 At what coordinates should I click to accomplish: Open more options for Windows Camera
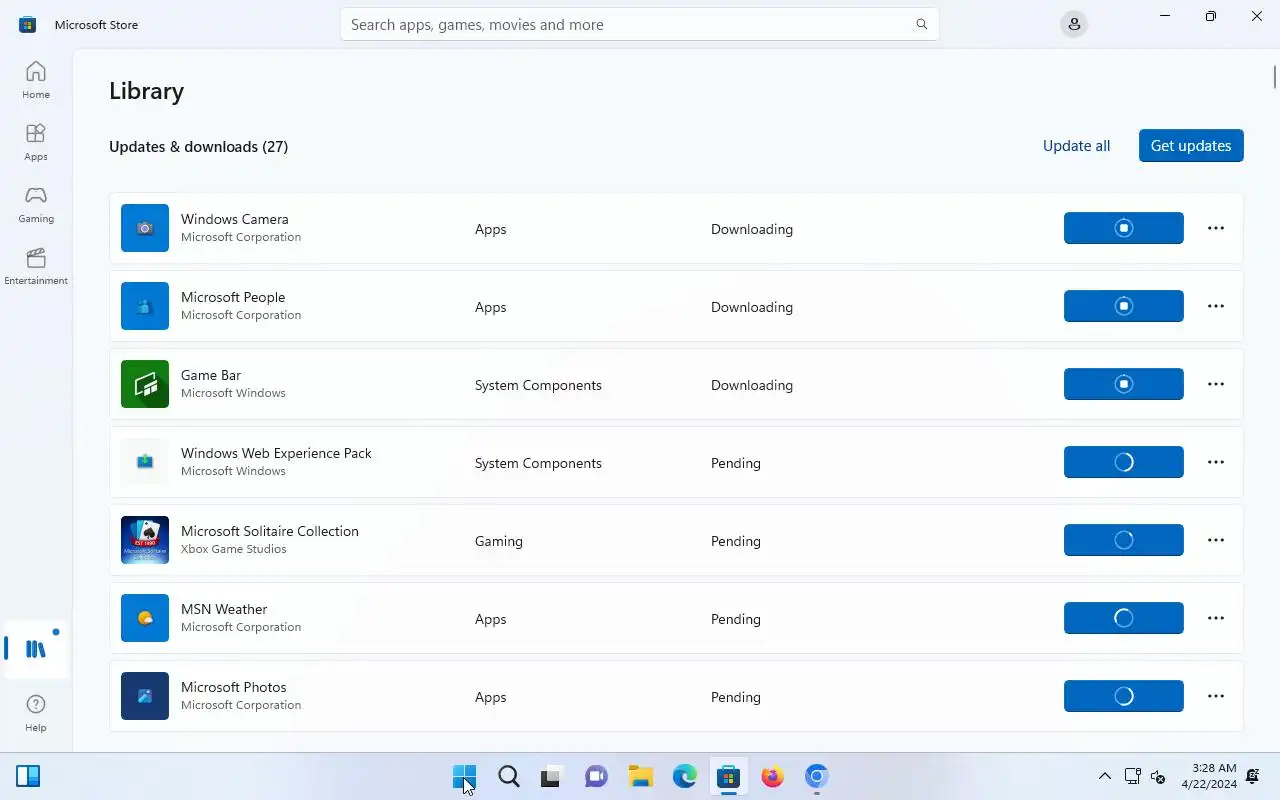click(1216, 228)
